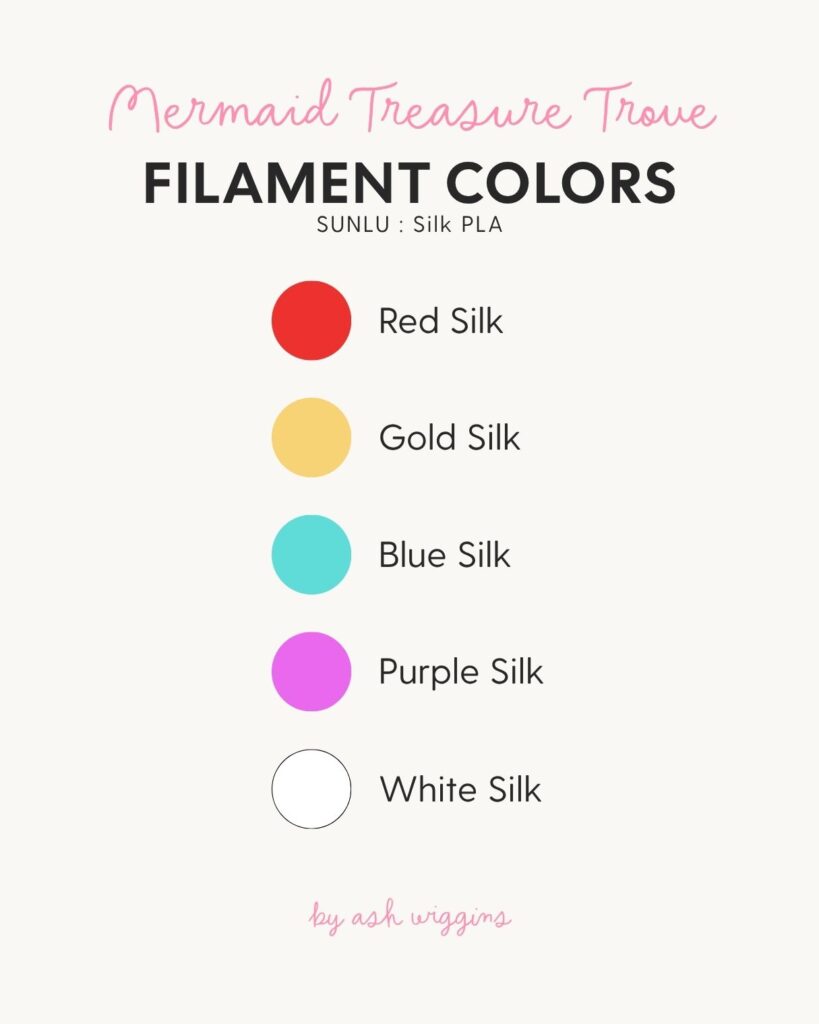The height and width of the screenshot is (1024, 819).
Task: Click the by ash wiggins signature
Action: click(x=410, y=916)
